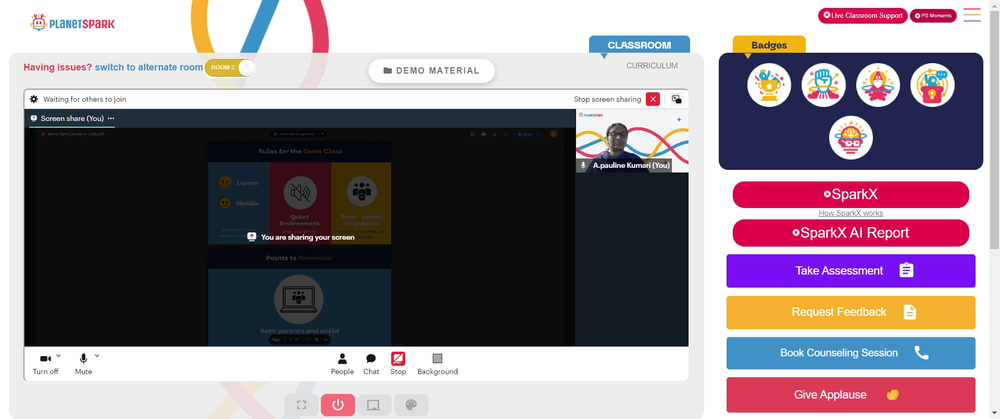Click the SparkX button
Screen dimensions: 1000x419
pos(851,195)
